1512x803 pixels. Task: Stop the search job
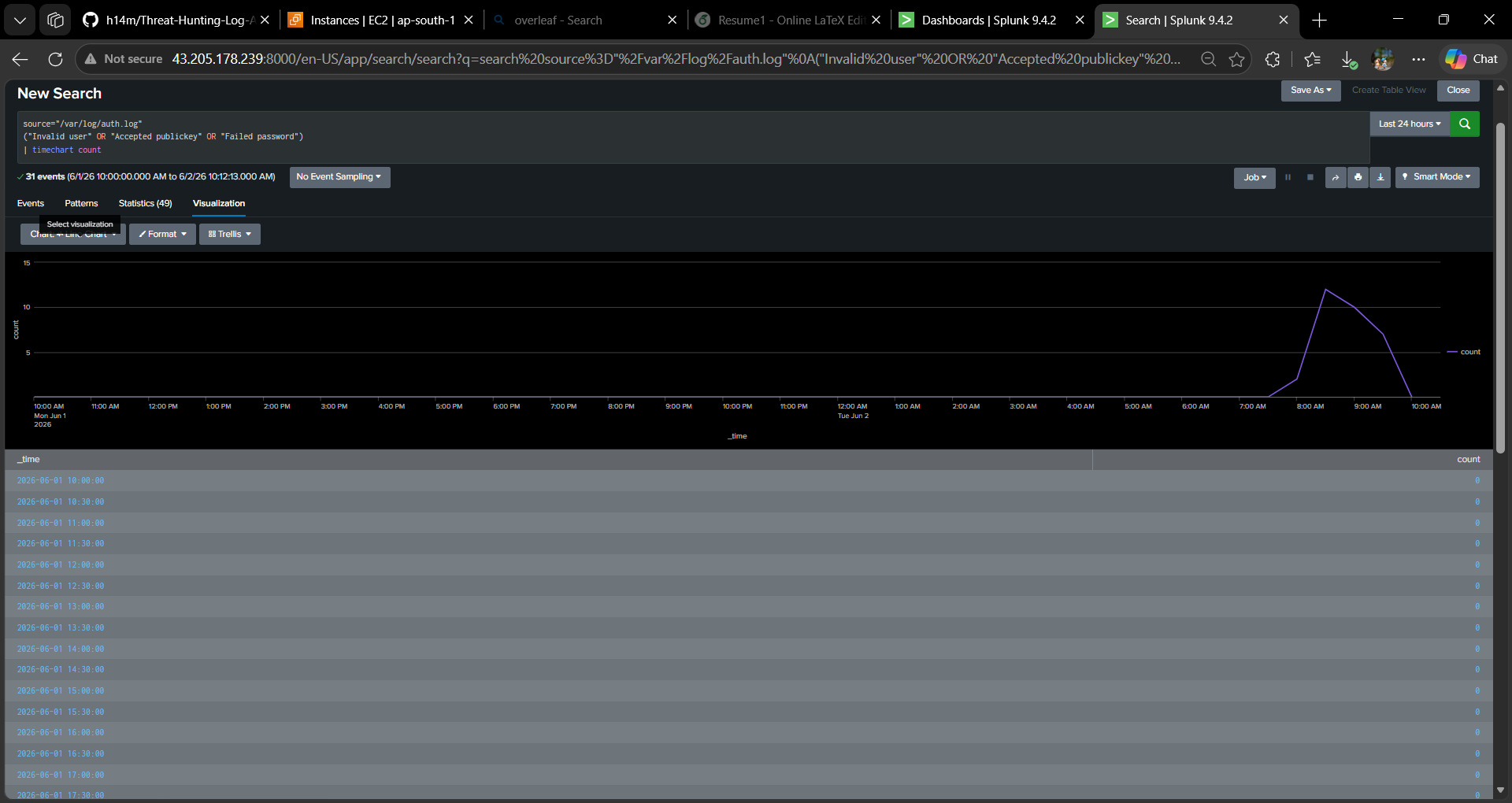(1310, 177)
